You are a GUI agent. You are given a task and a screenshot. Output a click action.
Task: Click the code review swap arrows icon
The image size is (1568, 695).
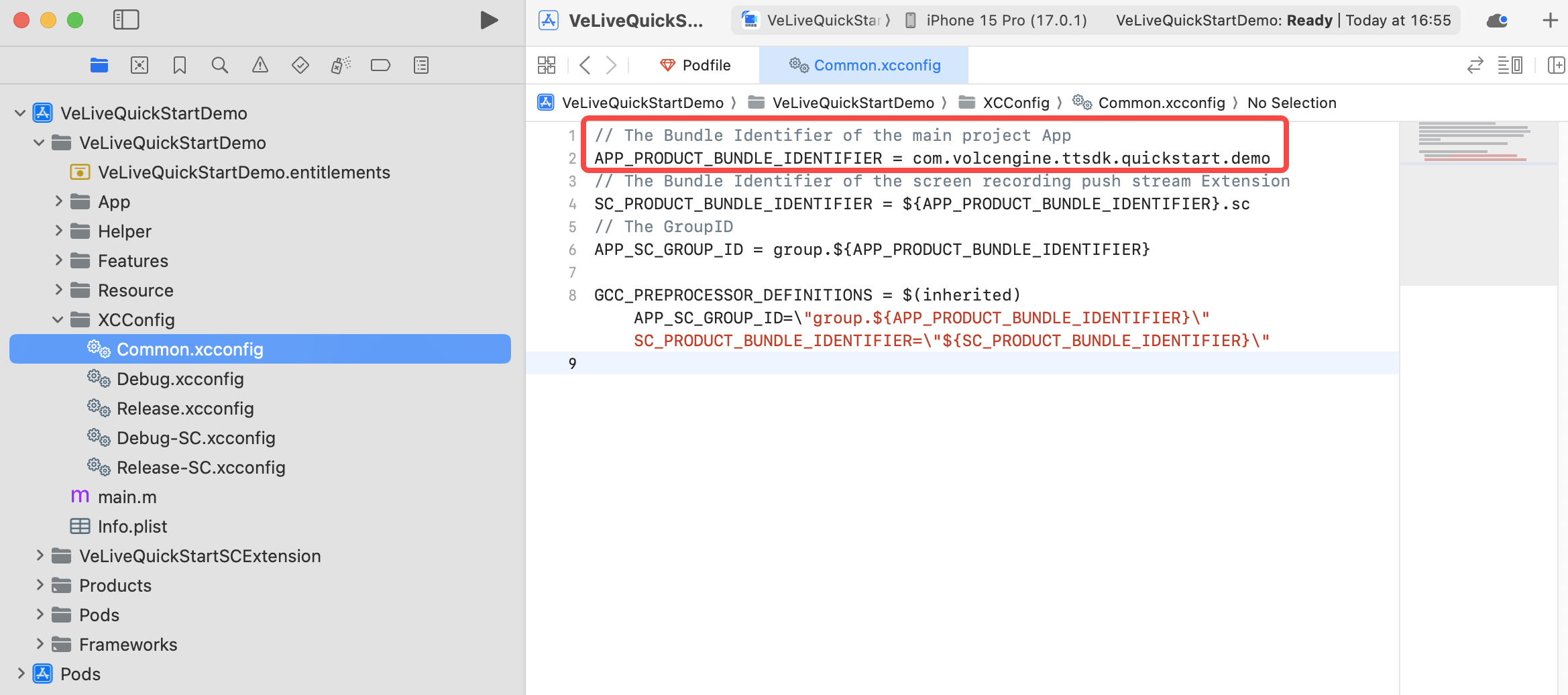pyautogui.click(x=1475, y=65)
